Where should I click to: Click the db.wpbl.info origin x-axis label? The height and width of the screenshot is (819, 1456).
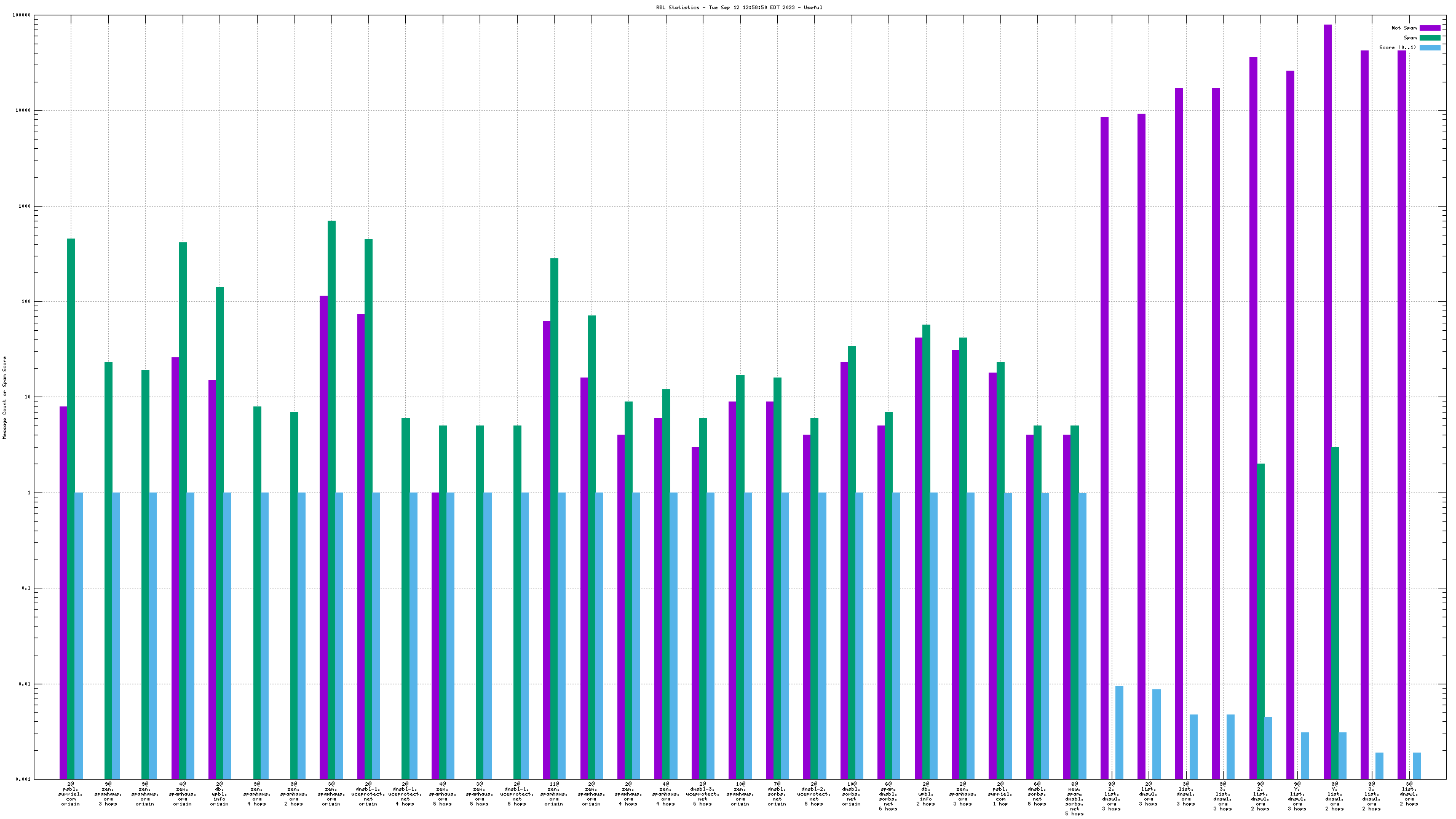(x=220, y=794)
